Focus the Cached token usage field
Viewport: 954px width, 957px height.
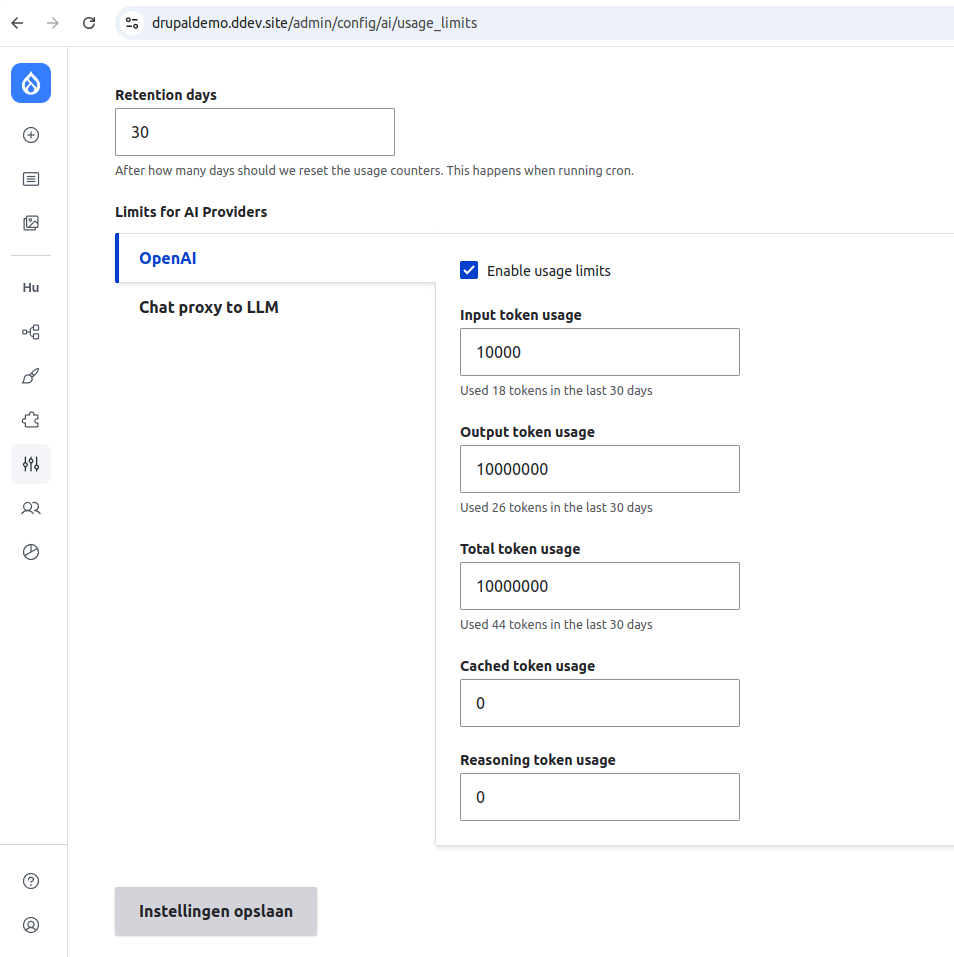pyautogui.click(x=600, y=703)
